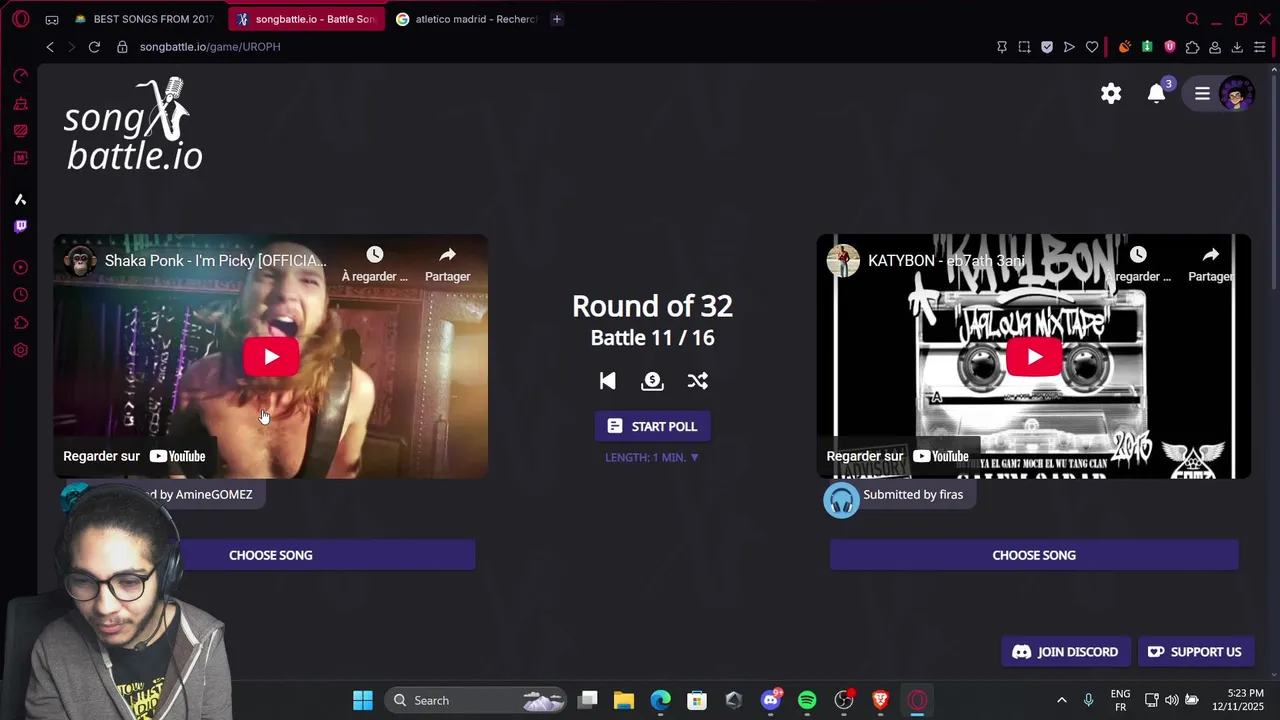Open the GX Control speedometer icon
Screen dimensions: 1280x720
pyautogui.click(x=20, y=76)
